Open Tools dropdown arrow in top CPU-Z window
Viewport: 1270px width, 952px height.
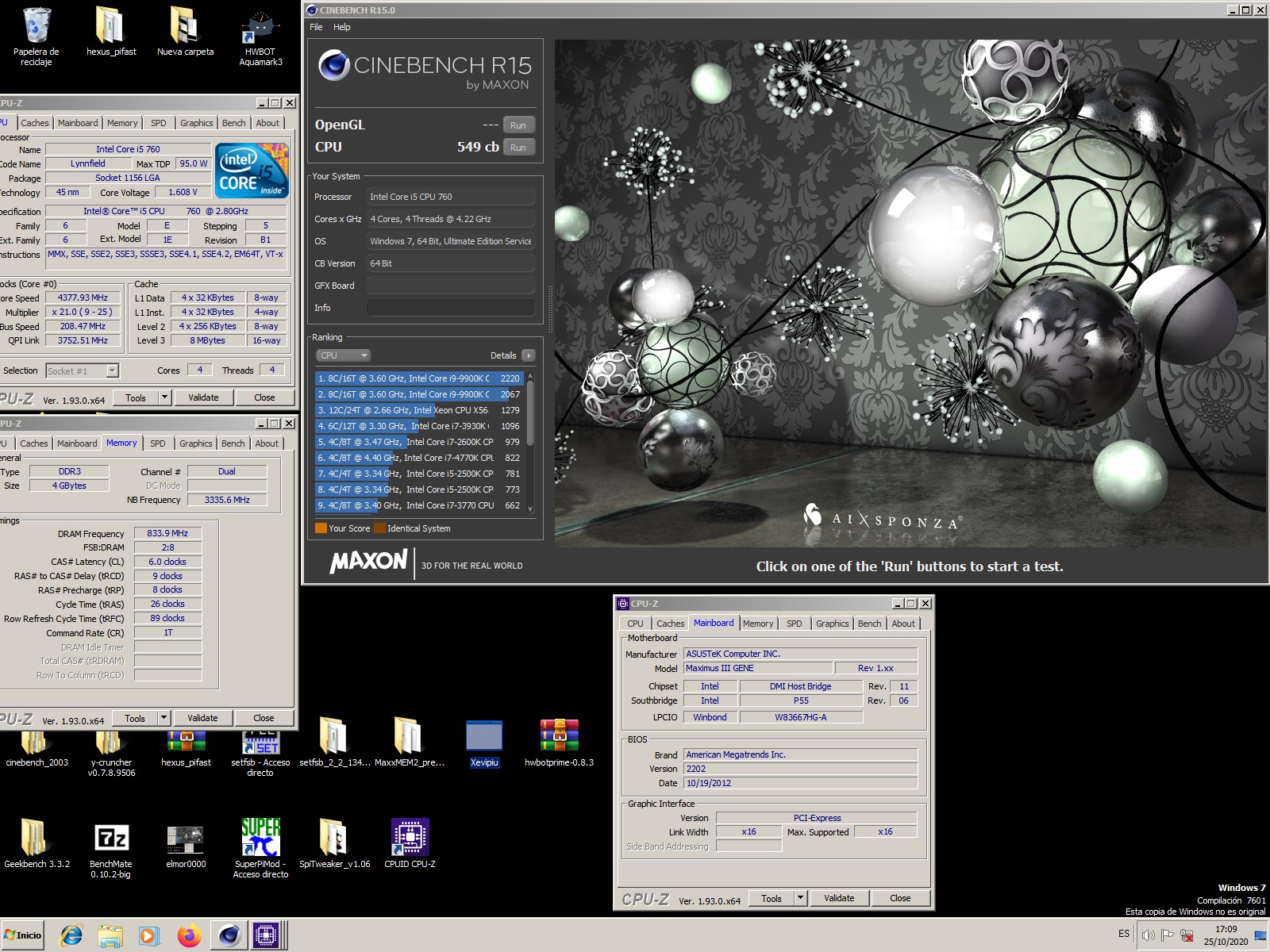click(164, 397)
